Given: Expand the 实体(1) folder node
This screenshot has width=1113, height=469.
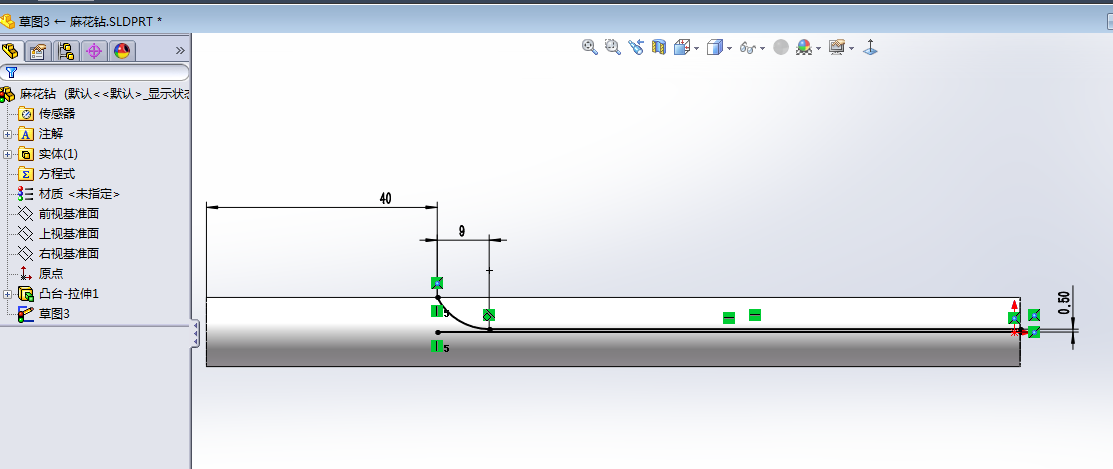Looking at the screenshot, I should (8, 154).
